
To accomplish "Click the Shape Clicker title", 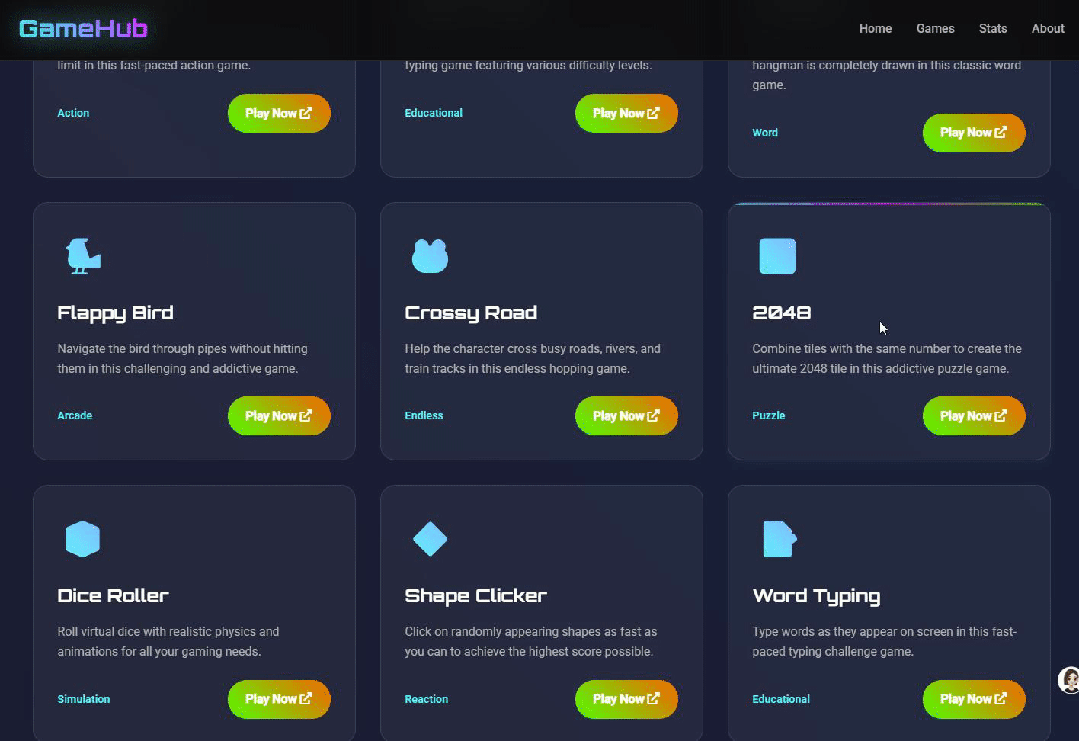I will pos(476,596).
